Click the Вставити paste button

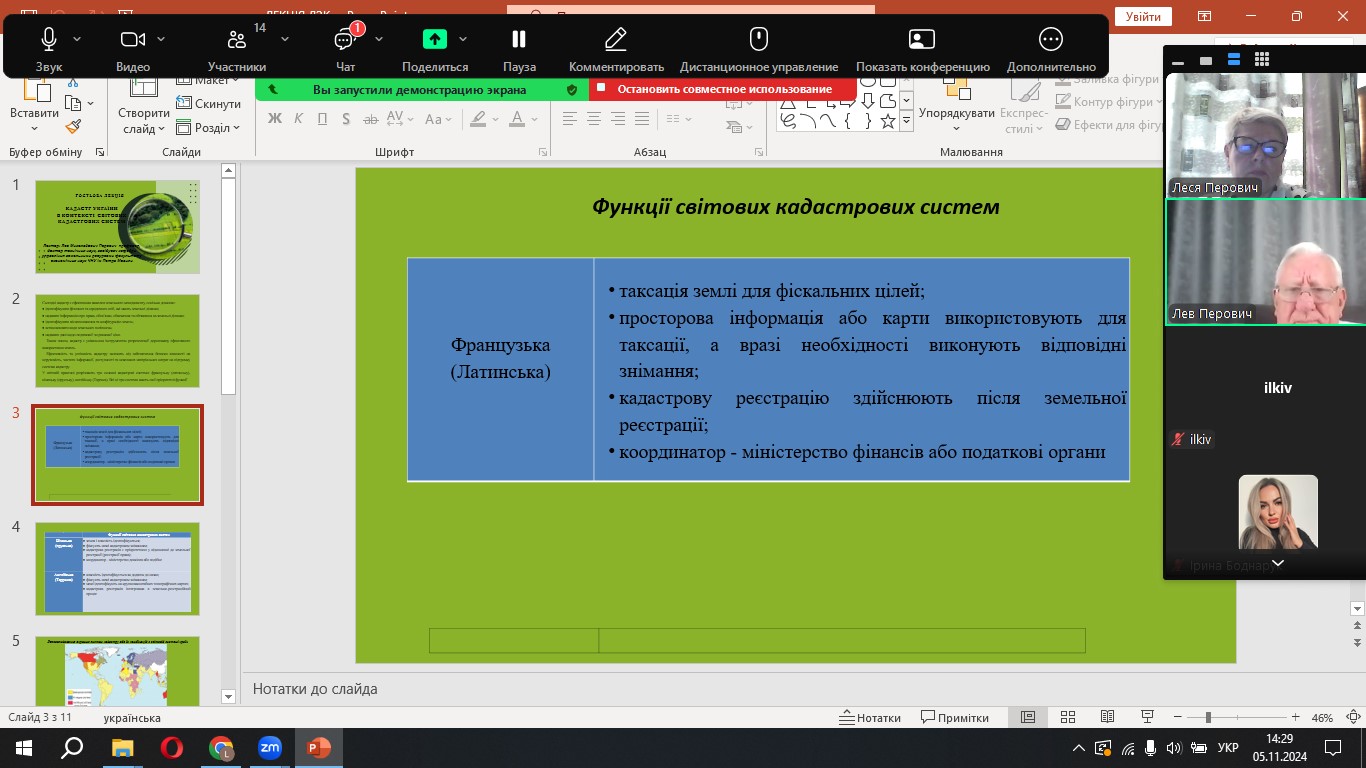[35, 108]
